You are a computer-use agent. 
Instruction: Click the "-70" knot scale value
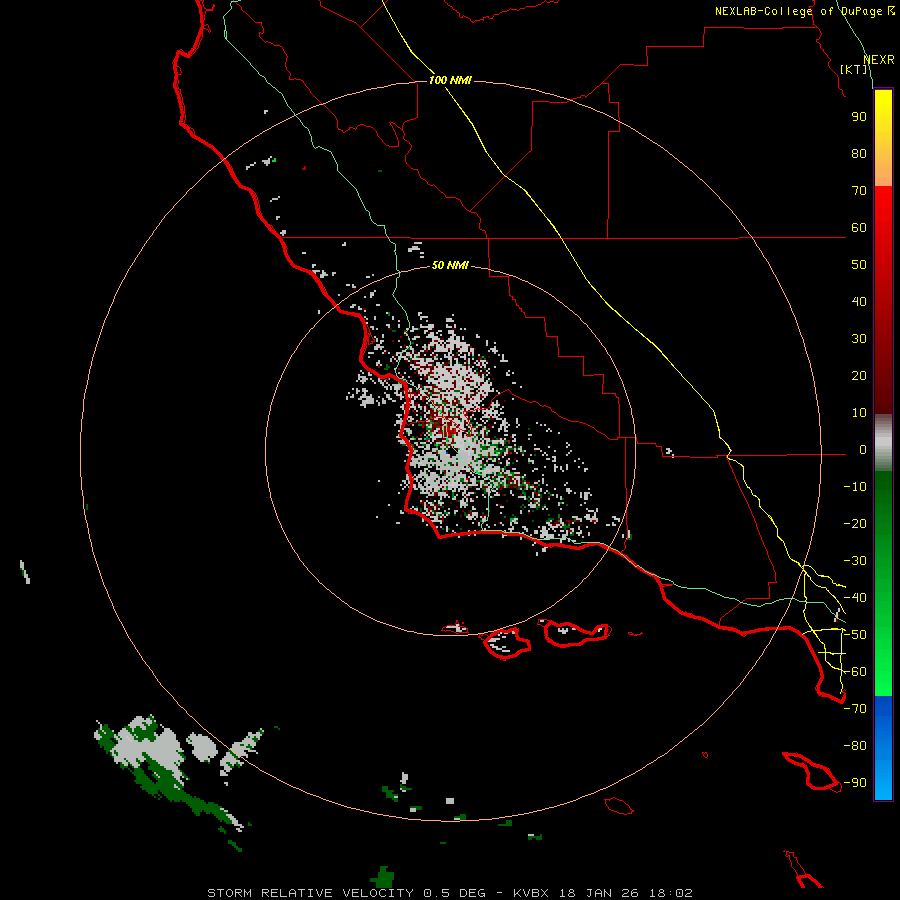855,709
